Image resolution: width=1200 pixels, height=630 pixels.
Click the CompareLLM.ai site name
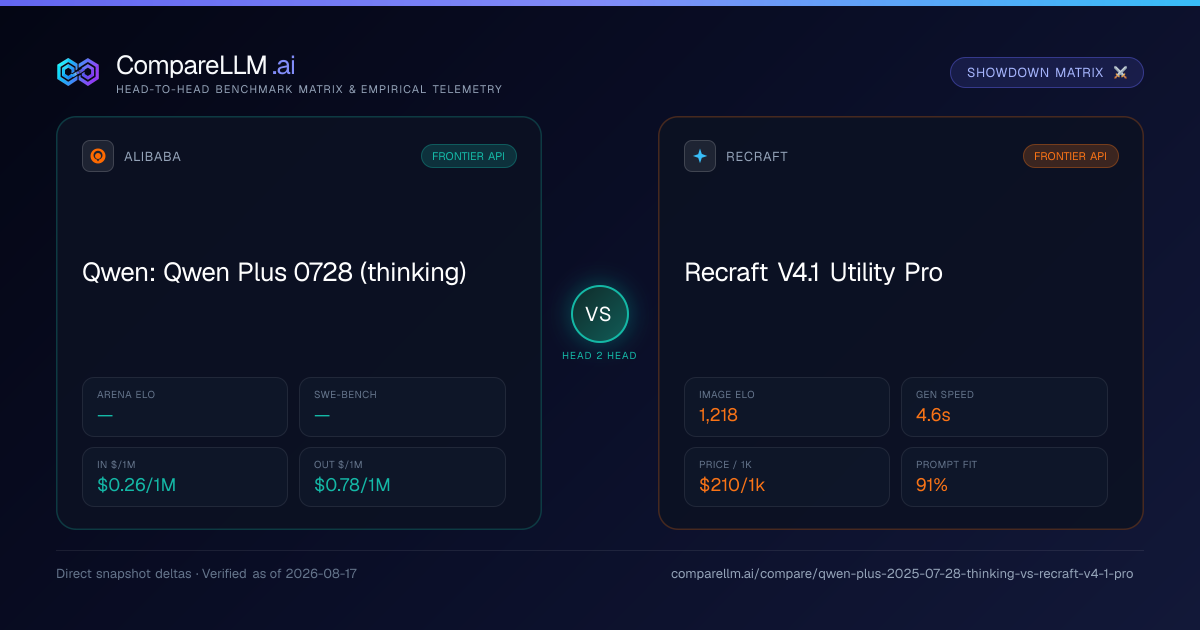(x=205, y=65)
